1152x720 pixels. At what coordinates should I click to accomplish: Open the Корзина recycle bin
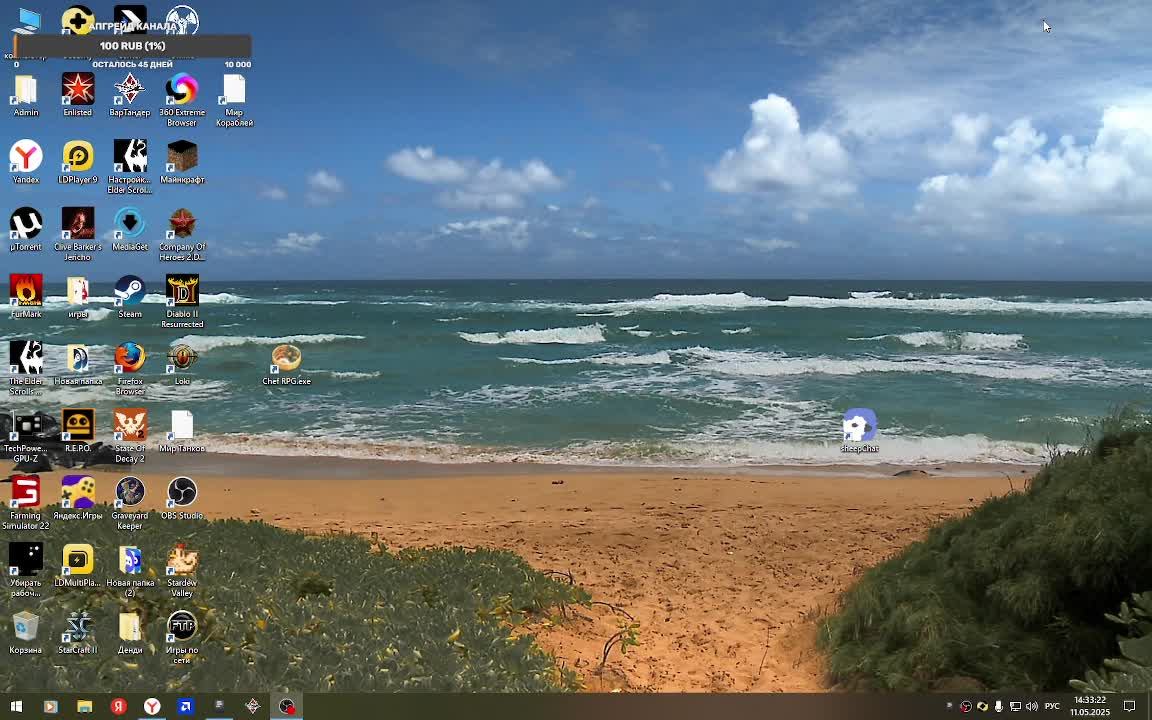pos(26,629)
